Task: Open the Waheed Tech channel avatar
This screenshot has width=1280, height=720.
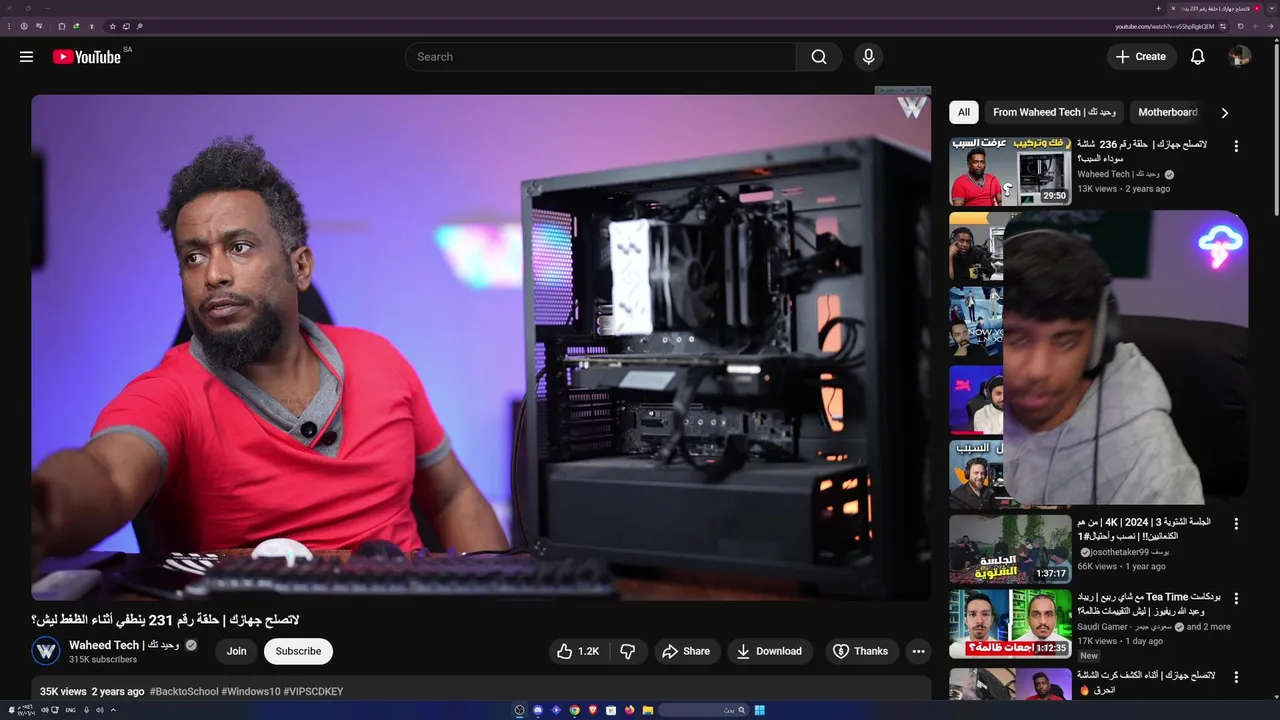Action: tap(46, 651)
